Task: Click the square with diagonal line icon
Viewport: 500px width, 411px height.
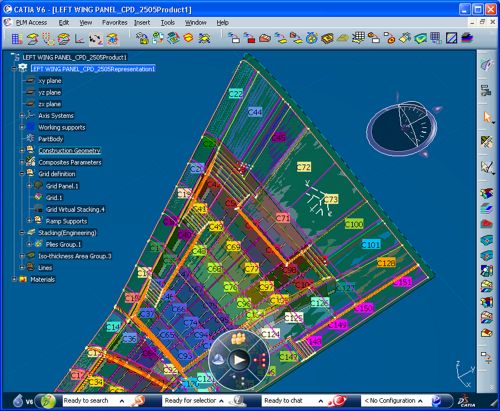Action: (x=451, y=38)
